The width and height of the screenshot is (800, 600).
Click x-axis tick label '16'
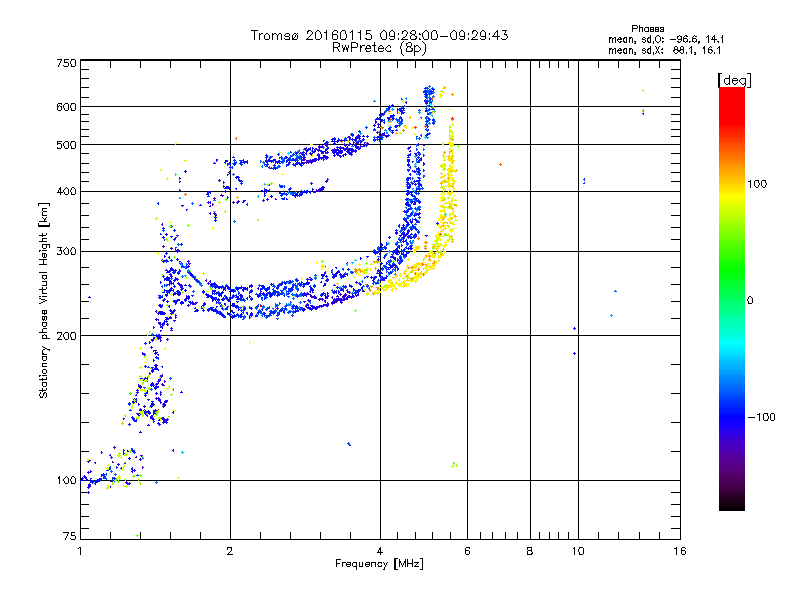point(680,551)
